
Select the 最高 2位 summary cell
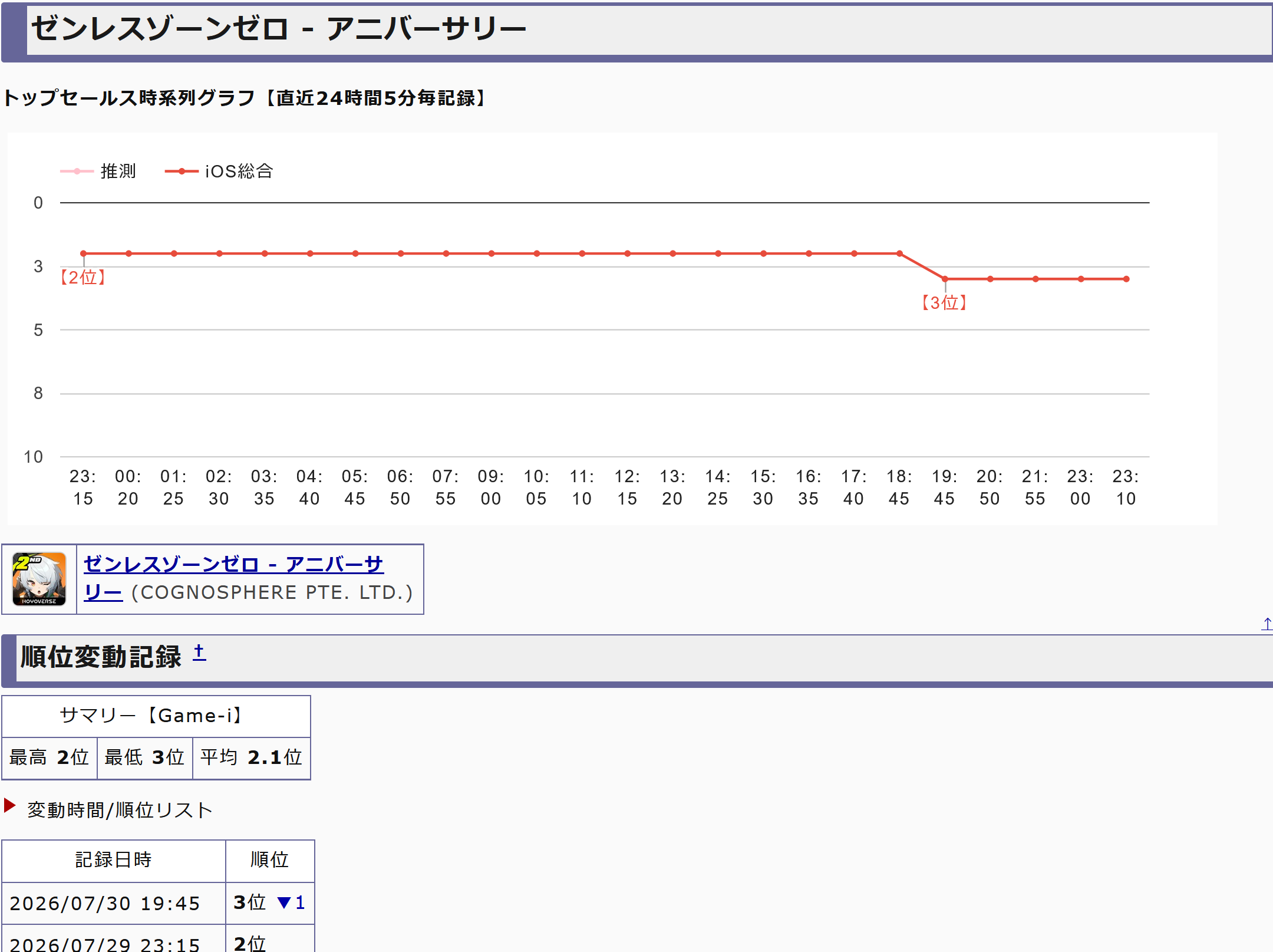[x=50, y=757]
